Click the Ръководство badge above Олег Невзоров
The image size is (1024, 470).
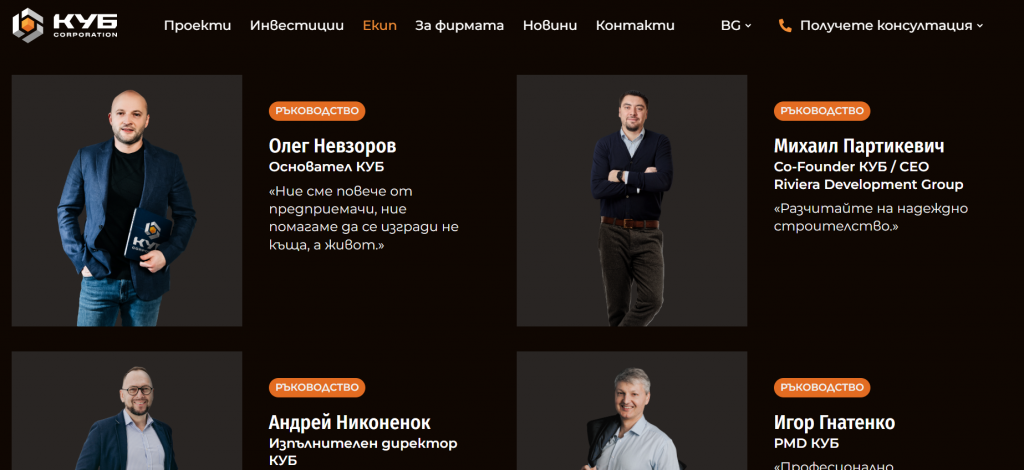317,111
